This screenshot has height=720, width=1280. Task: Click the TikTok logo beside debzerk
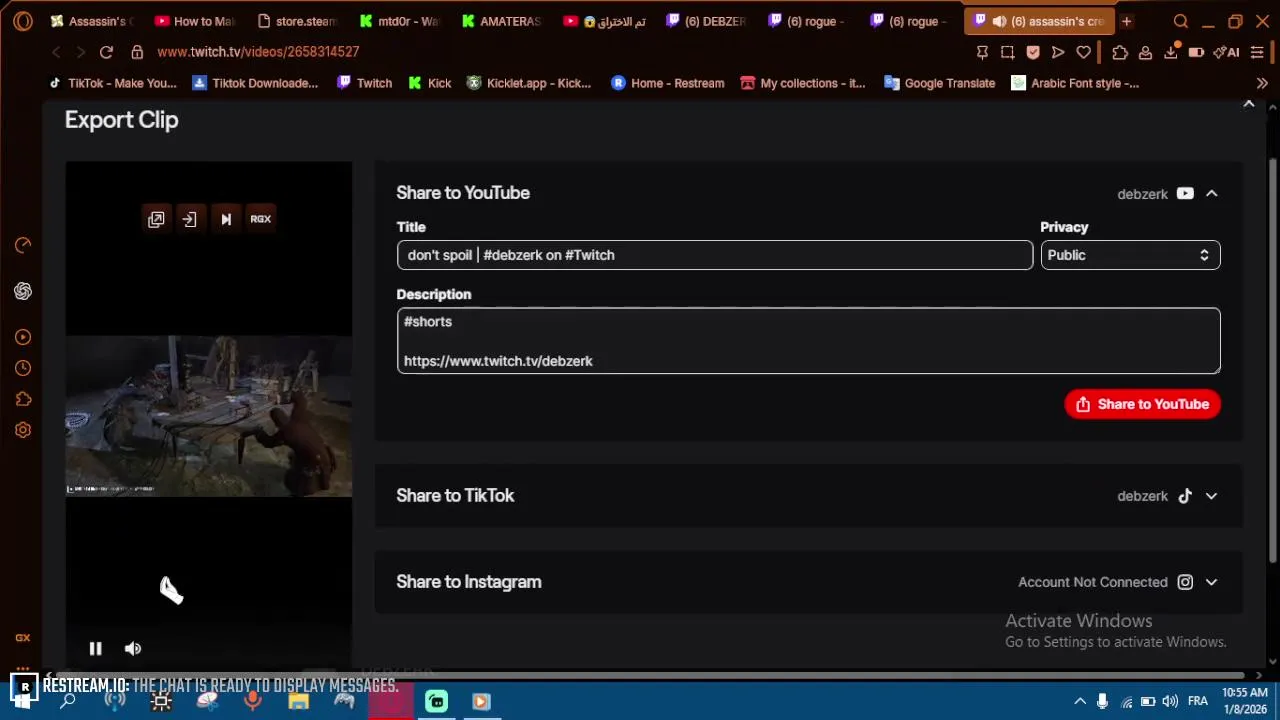(x=1185, y=496)
